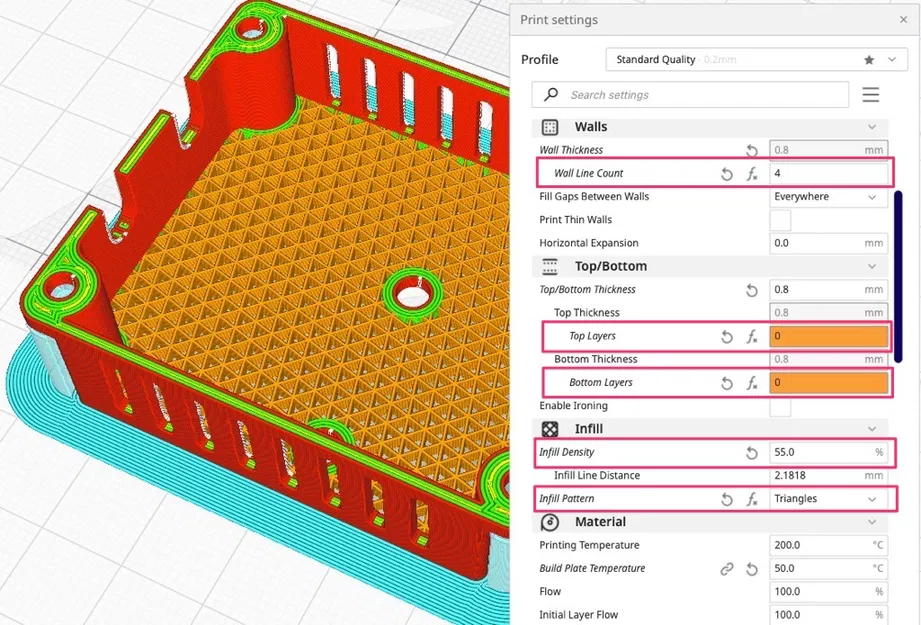Reset the Bottom Layers value
This screenshot has height=625, width=921.
point(727,383)
